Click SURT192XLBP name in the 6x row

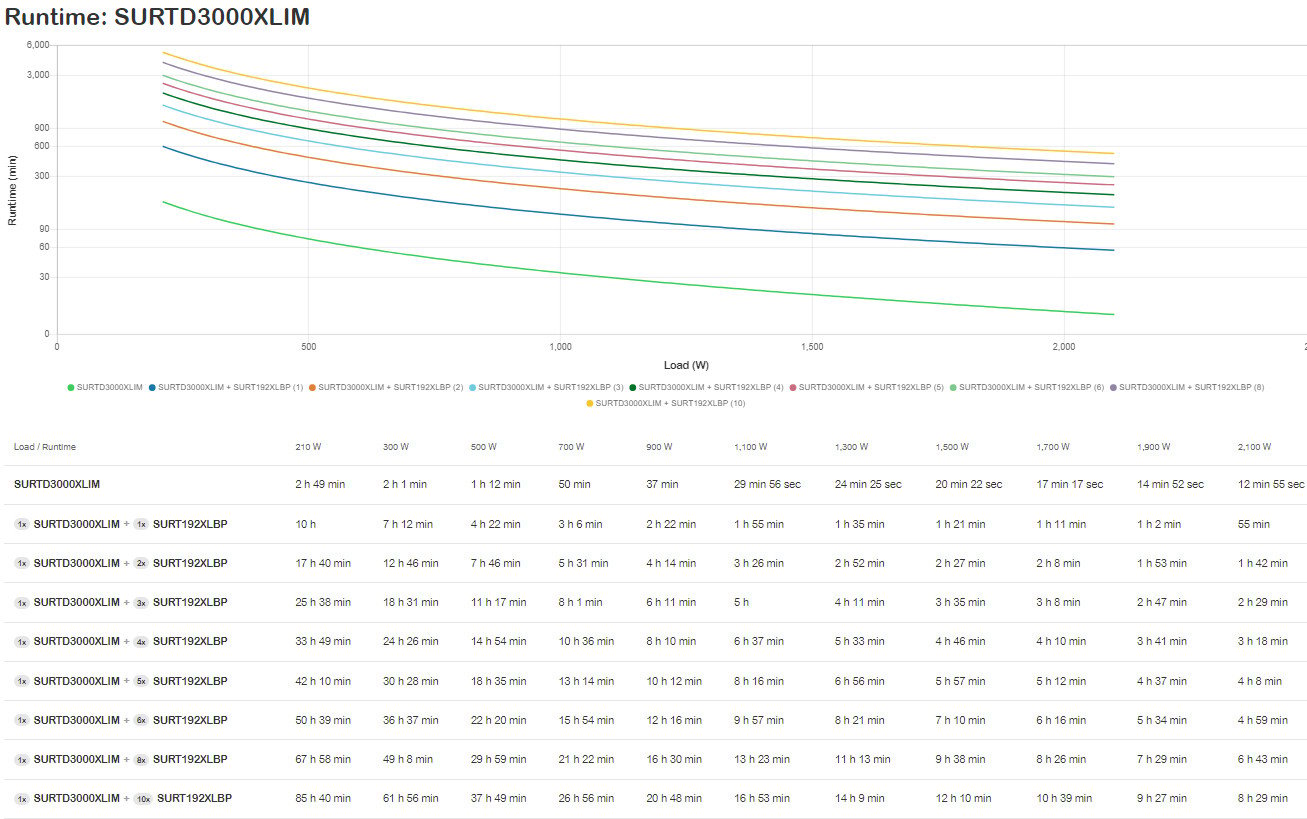[190, 720]
